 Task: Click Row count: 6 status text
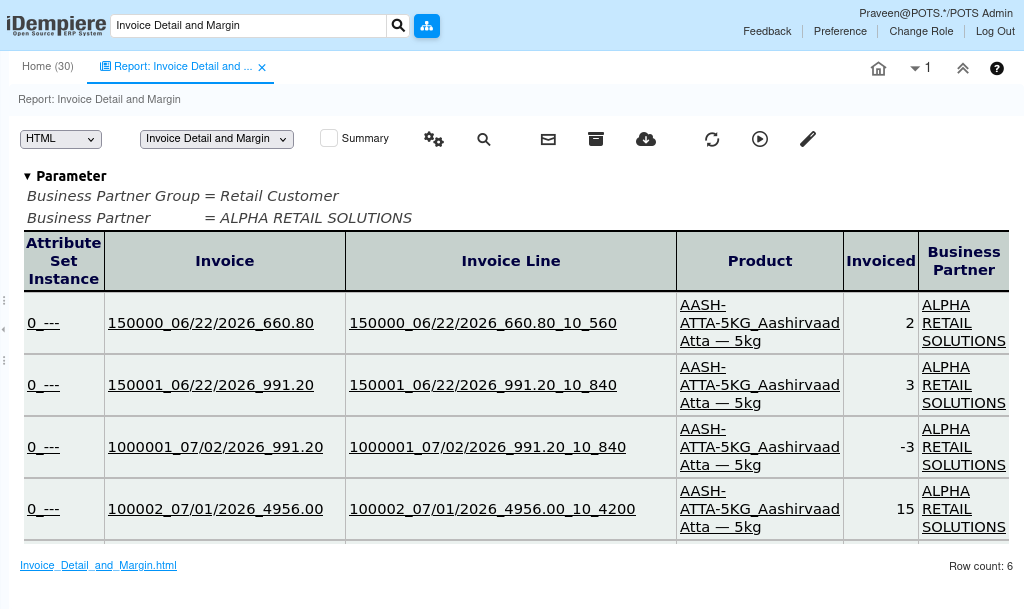[981, 567]
